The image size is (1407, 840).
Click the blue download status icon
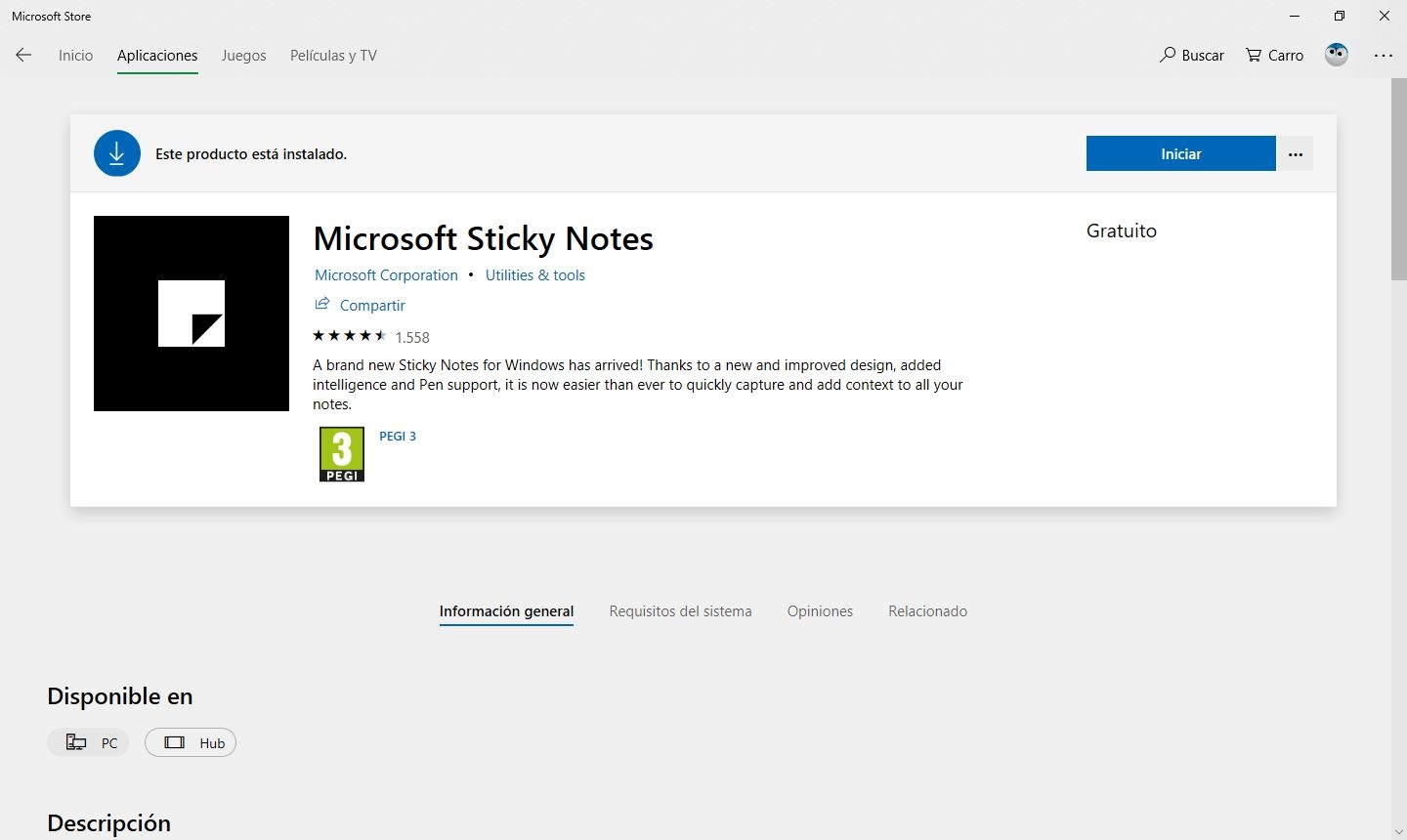tap(117, 153)
